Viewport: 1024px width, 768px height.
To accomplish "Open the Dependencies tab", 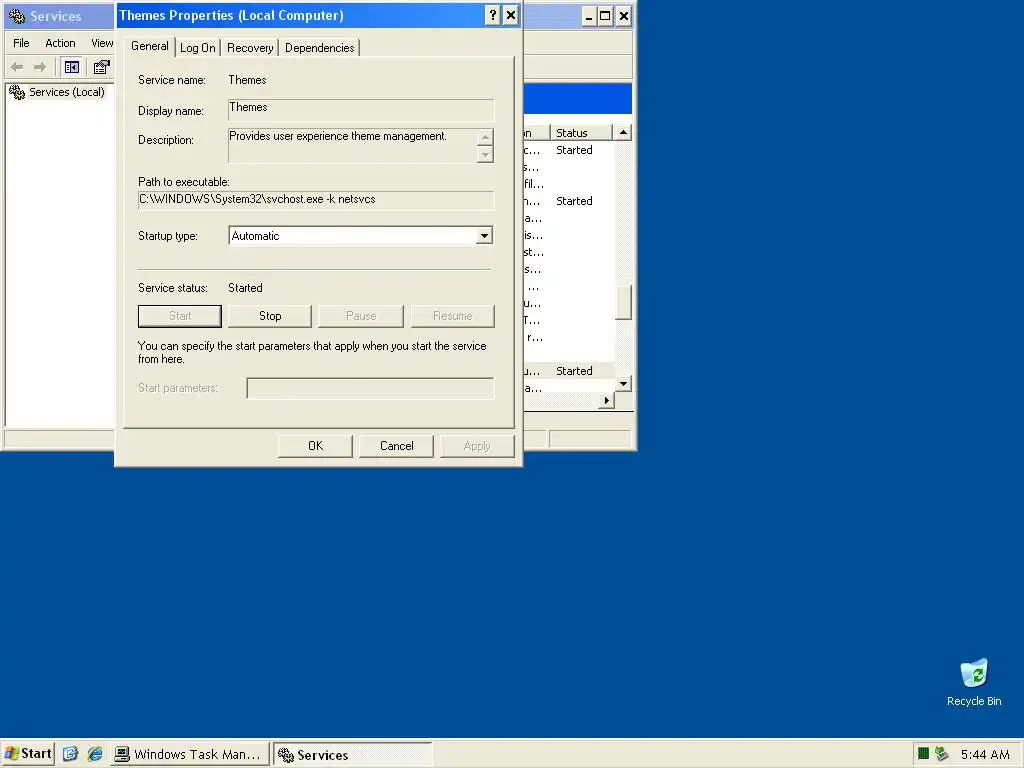I will coord(319,48).
